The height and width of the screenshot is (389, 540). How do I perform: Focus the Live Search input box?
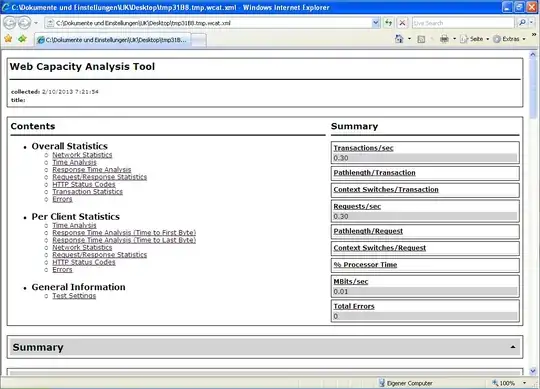coord(463,23)
